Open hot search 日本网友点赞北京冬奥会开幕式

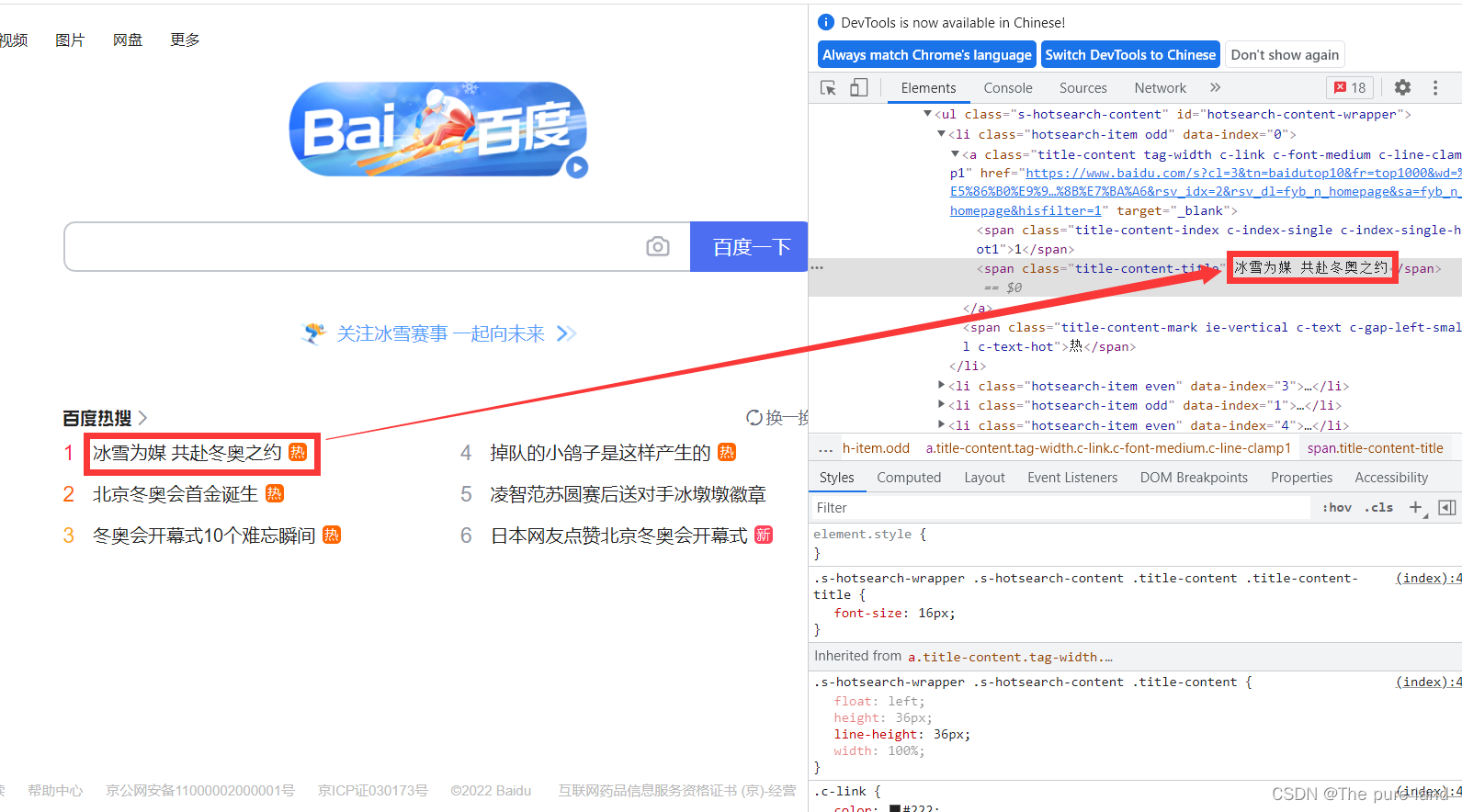click(x=618, y=536)
